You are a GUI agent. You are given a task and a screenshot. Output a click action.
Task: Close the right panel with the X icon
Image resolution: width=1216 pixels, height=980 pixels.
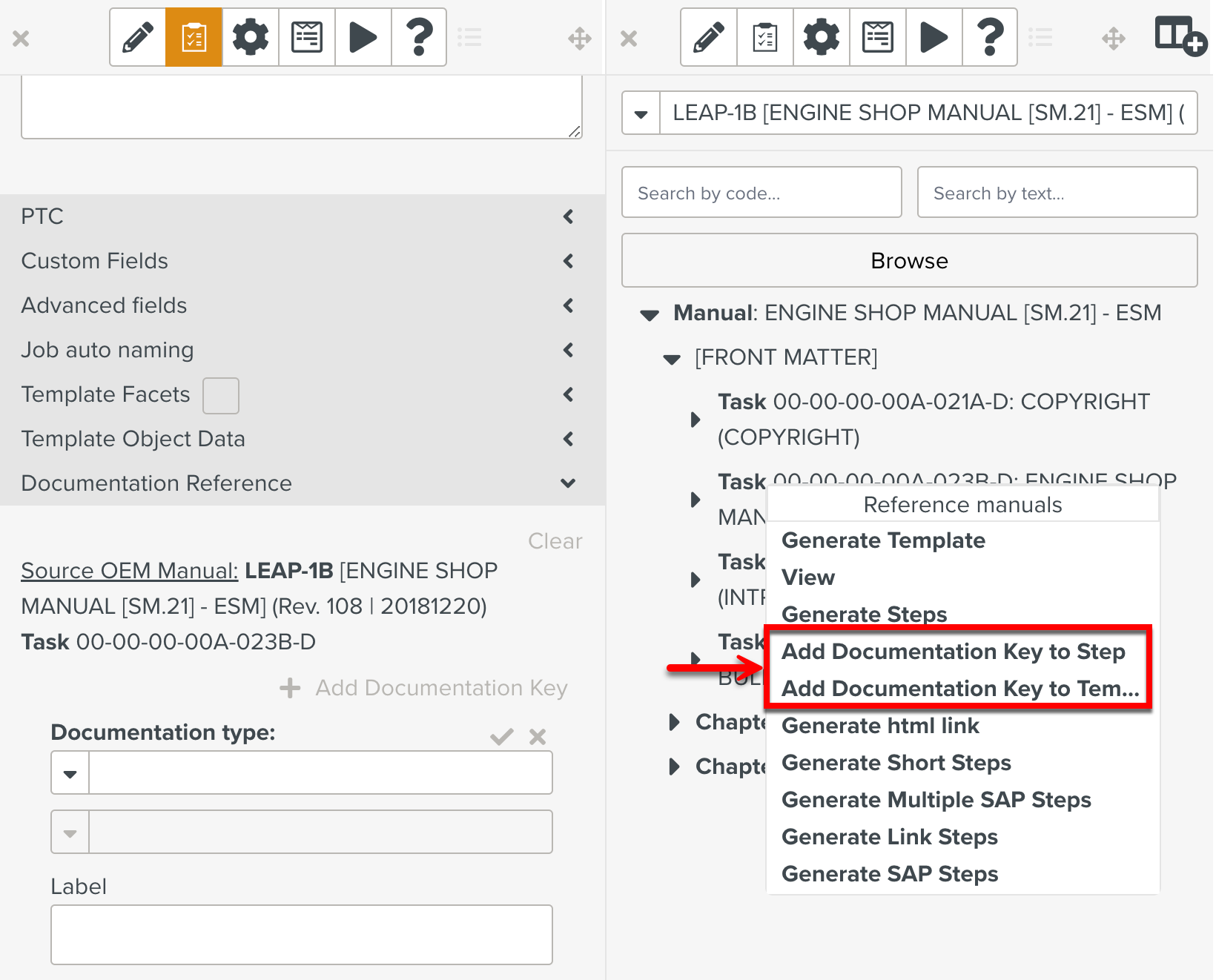click(x=629, y=38)
